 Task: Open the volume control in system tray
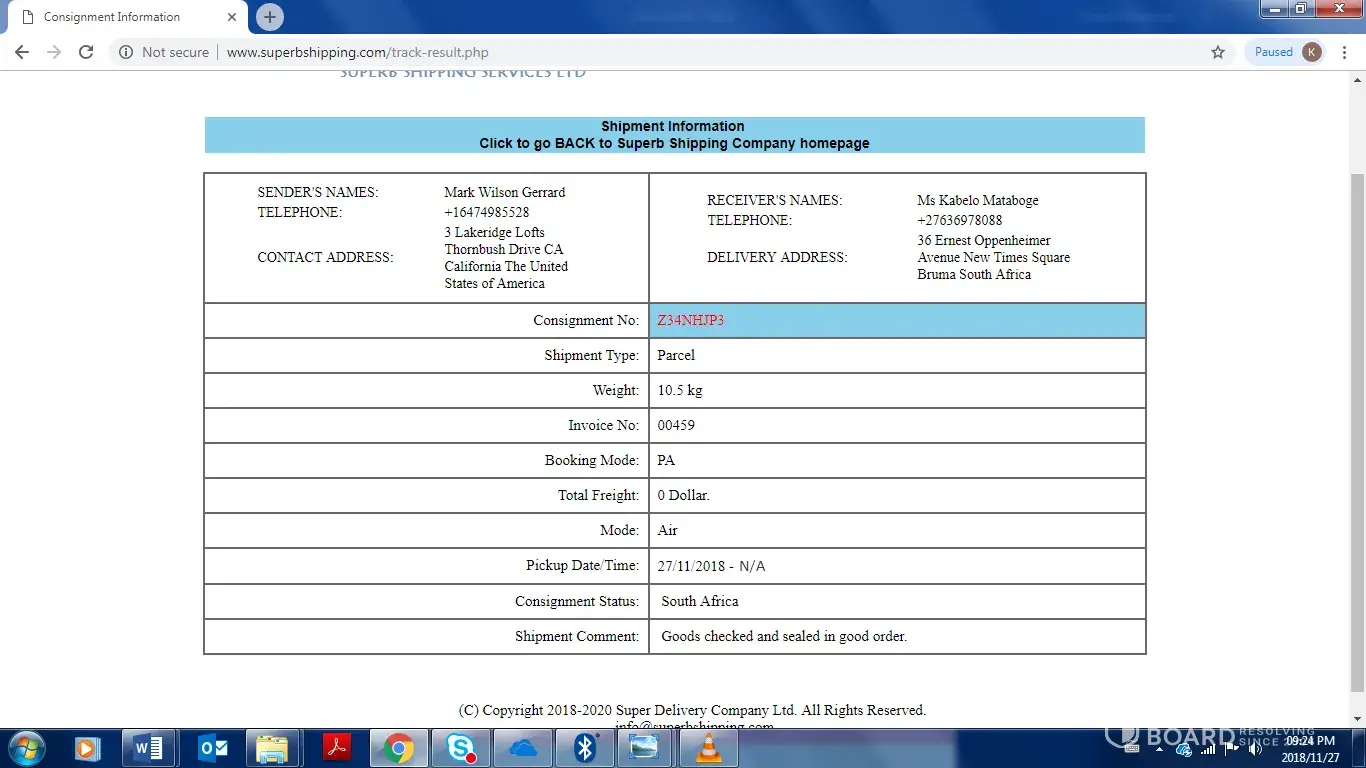pos(1255,749)
